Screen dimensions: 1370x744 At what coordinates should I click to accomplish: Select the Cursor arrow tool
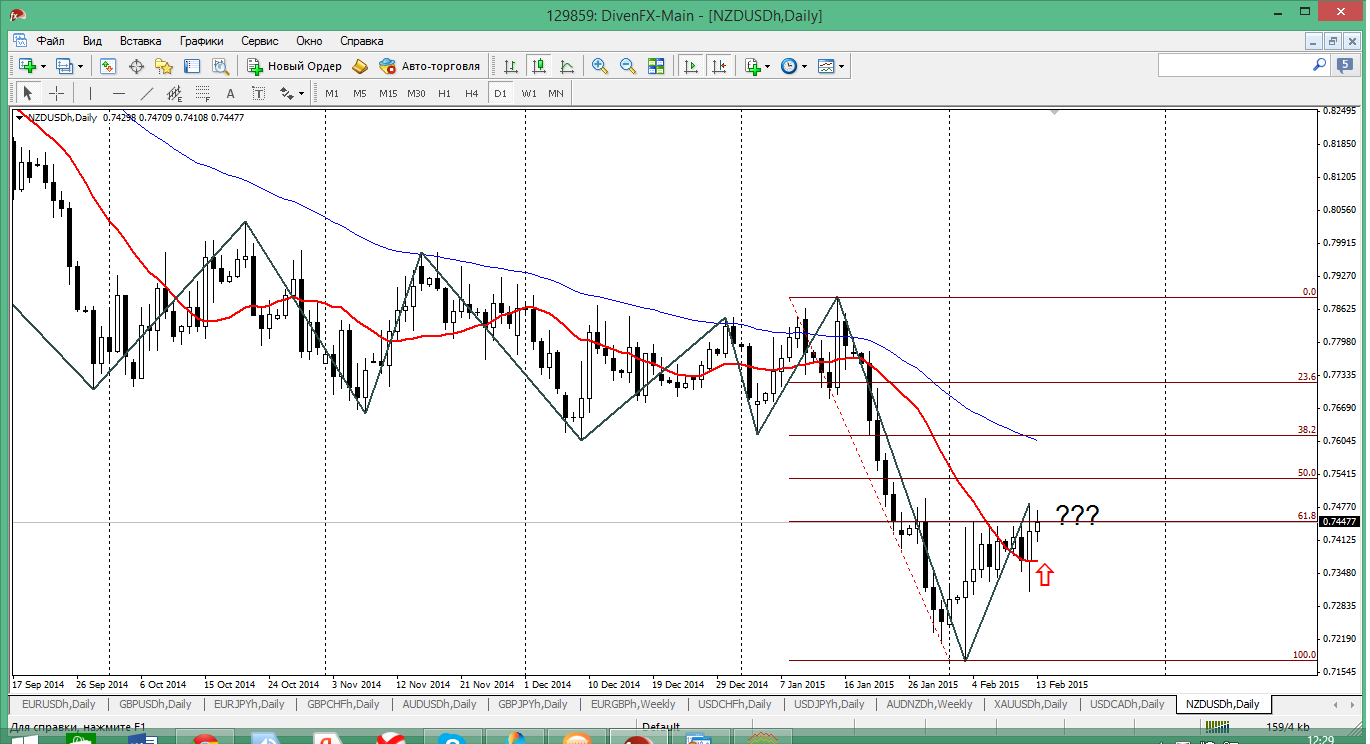[x=27, y=93]
